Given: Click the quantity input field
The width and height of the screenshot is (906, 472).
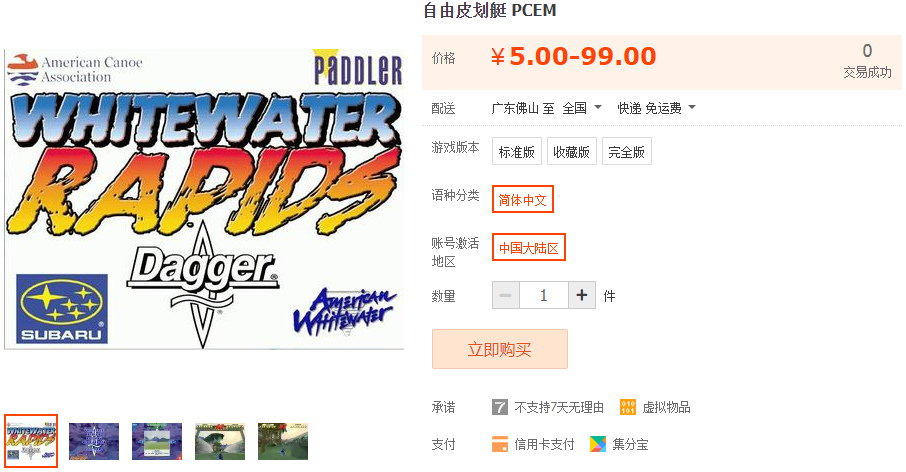Looking at the screenshot, I should tap(544, 295).
